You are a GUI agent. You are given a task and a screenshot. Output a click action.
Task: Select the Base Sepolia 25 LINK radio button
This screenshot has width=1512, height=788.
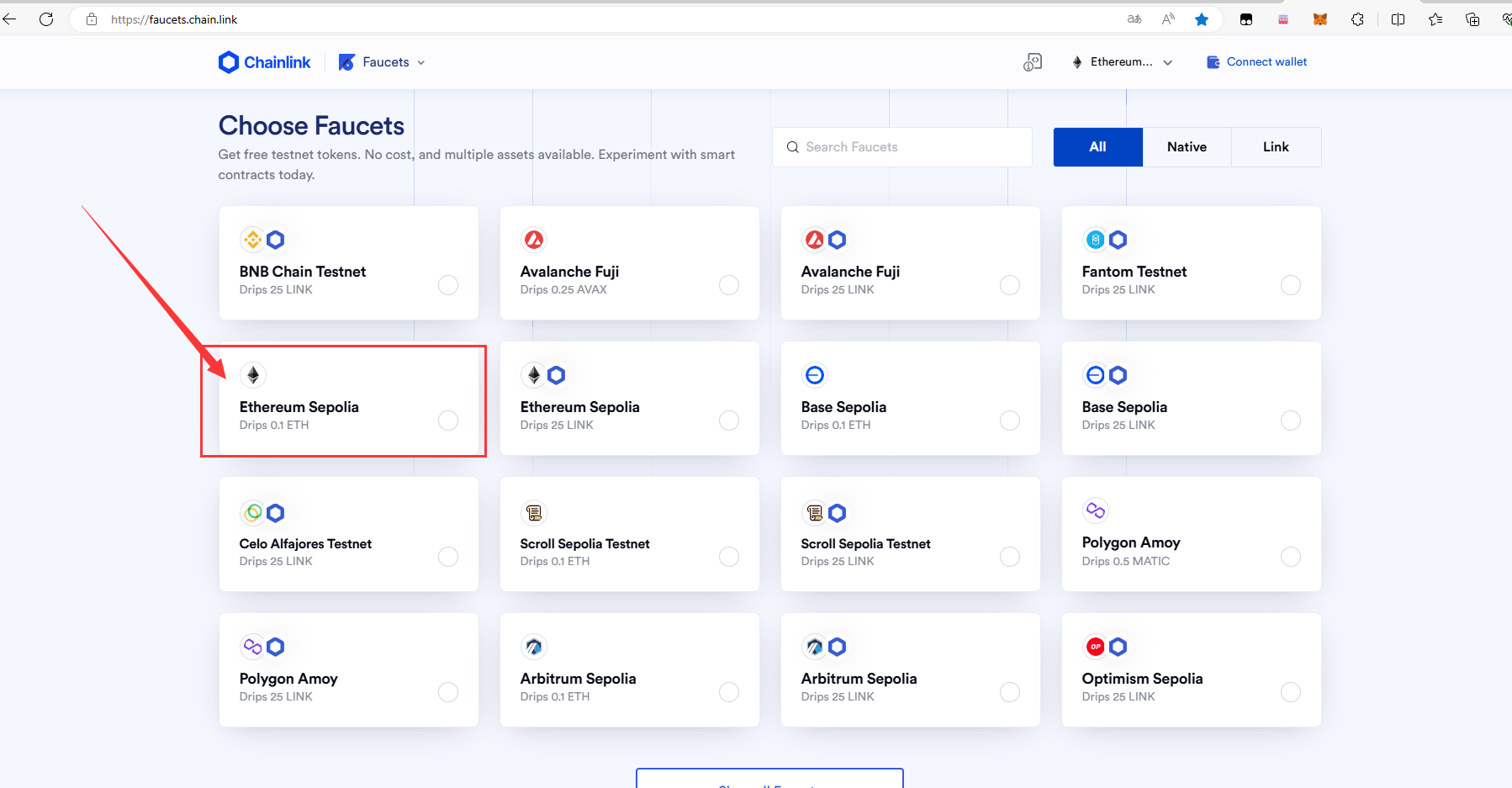tap(1291, 420)
